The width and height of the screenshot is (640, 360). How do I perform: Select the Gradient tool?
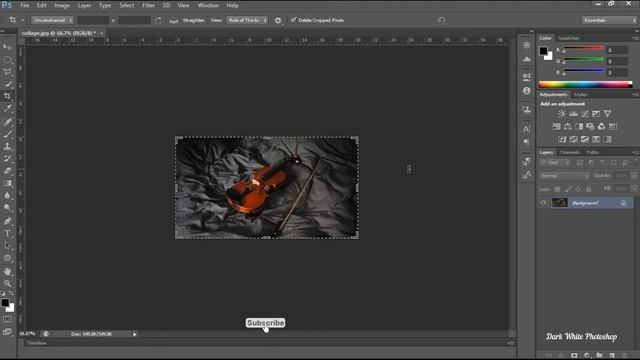tap(7, 183)
